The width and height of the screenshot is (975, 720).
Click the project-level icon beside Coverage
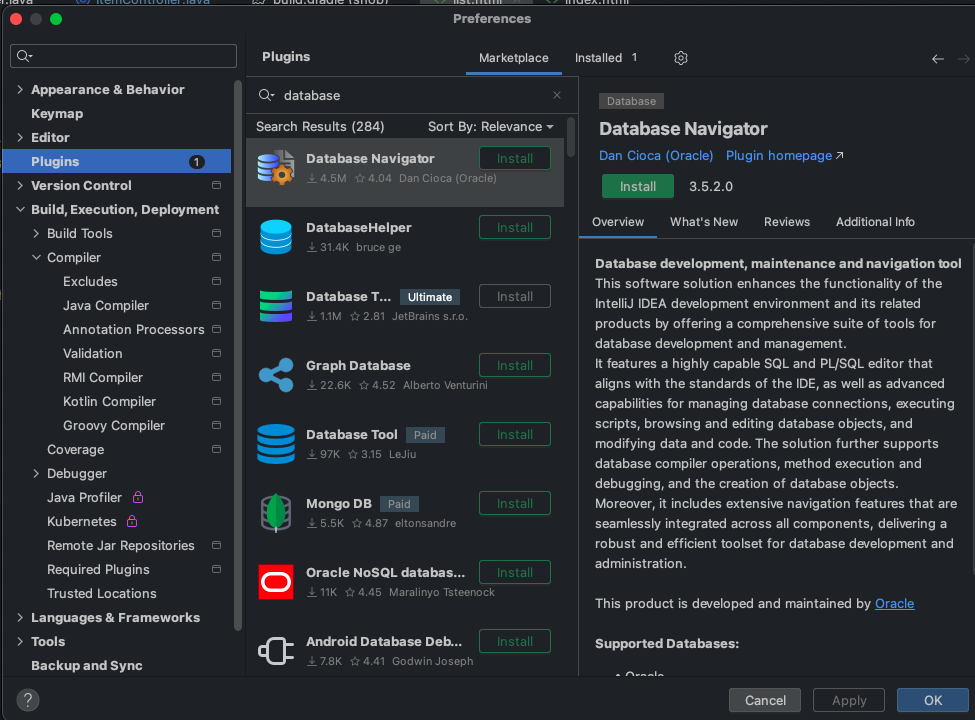tap(216, 449)
